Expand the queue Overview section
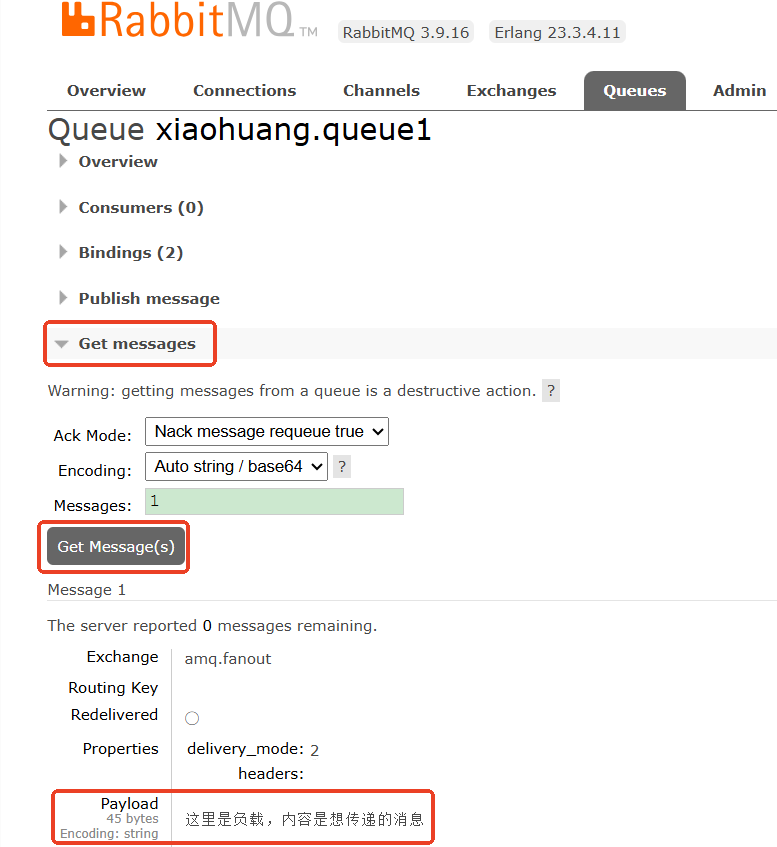The width and height of the screenshot is (777, 847). (x=118, y=162)
